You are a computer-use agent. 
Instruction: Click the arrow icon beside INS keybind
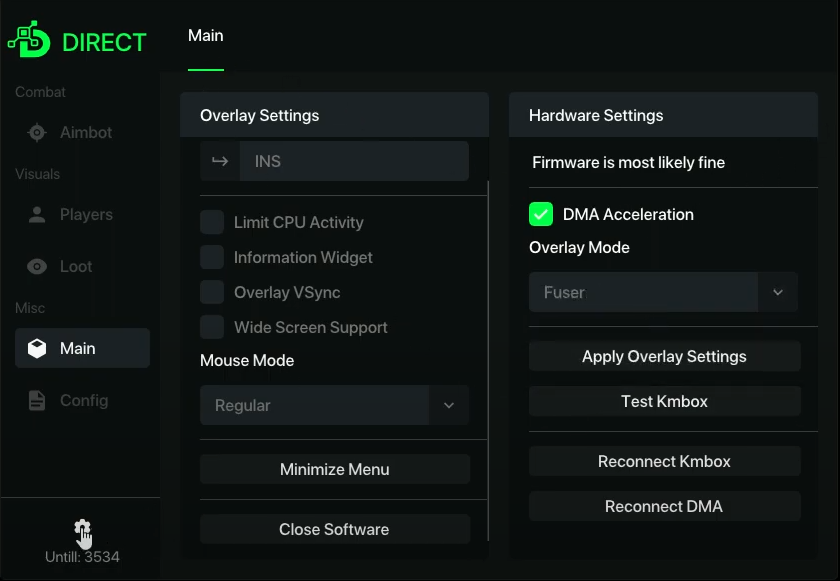220,161
